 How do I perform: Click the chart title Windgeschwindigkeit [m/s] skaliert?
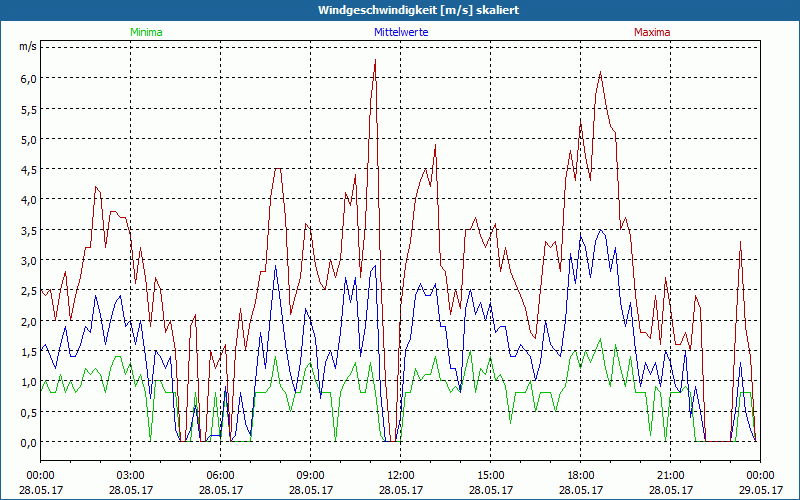[418, 10]
